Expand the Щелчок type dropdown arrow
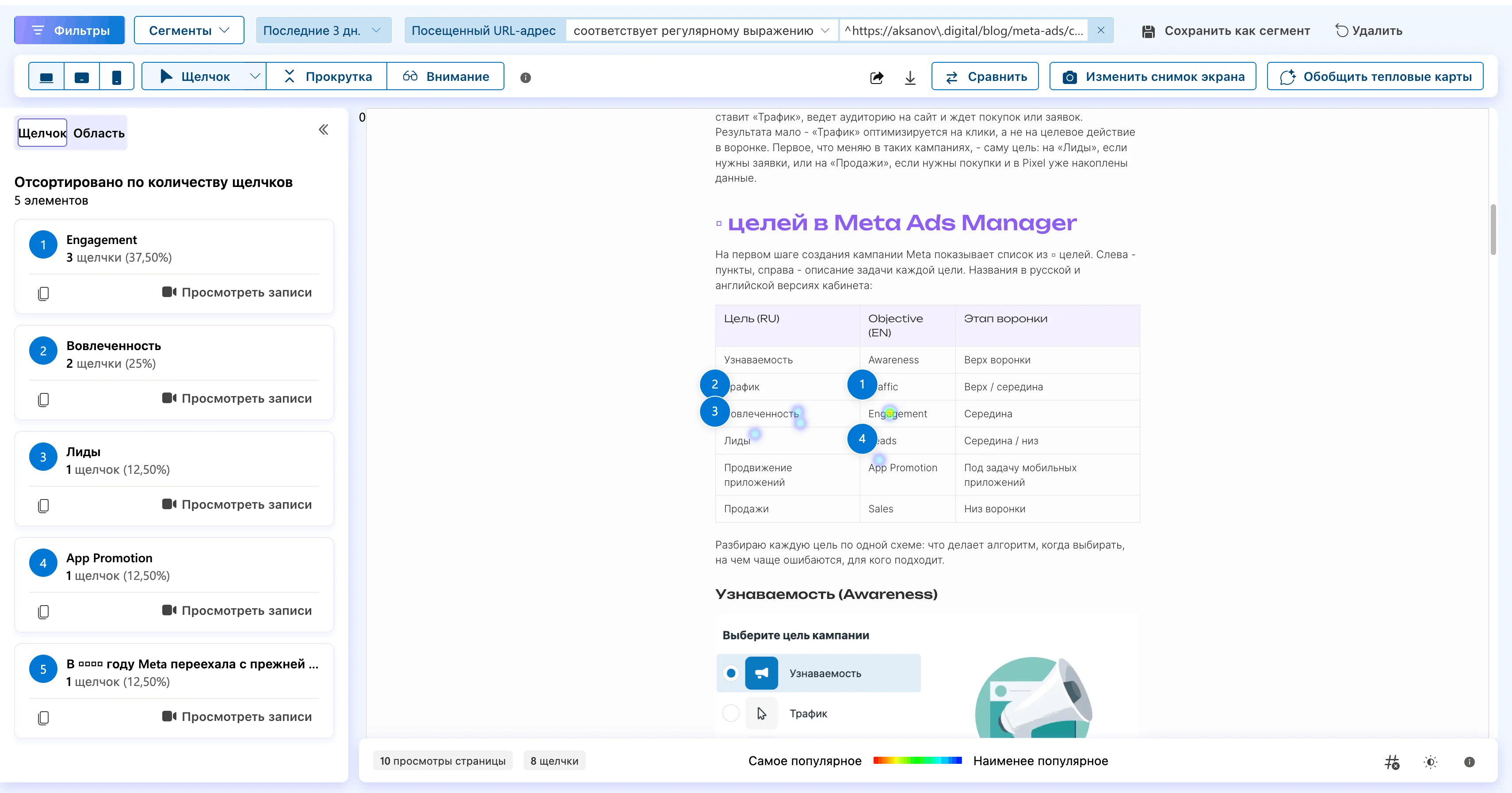 click(255, 76)
